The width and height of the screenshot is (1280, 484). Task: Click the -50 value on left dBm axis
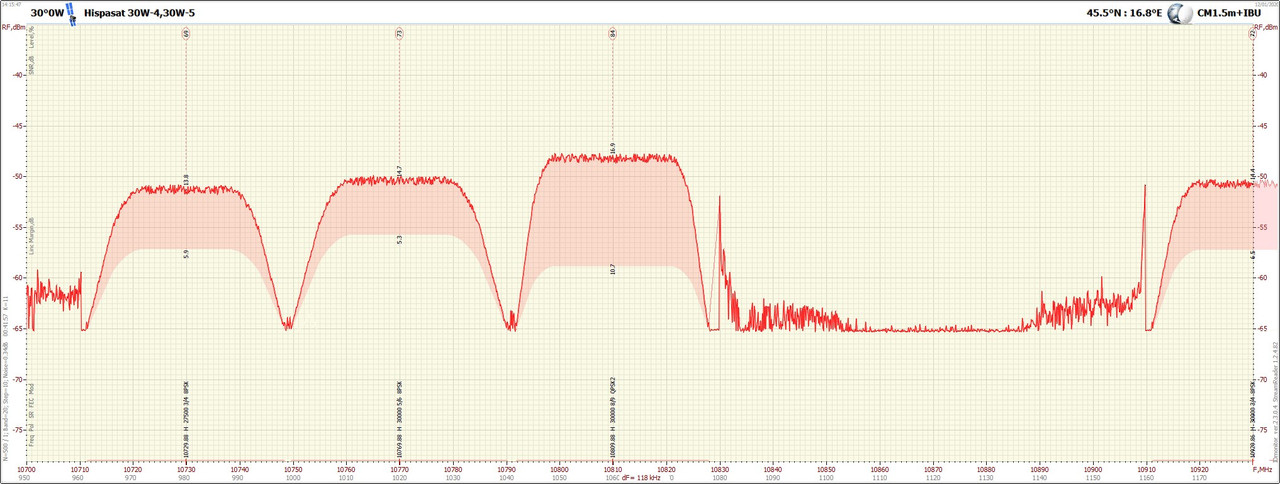click(x=17, y=176)
